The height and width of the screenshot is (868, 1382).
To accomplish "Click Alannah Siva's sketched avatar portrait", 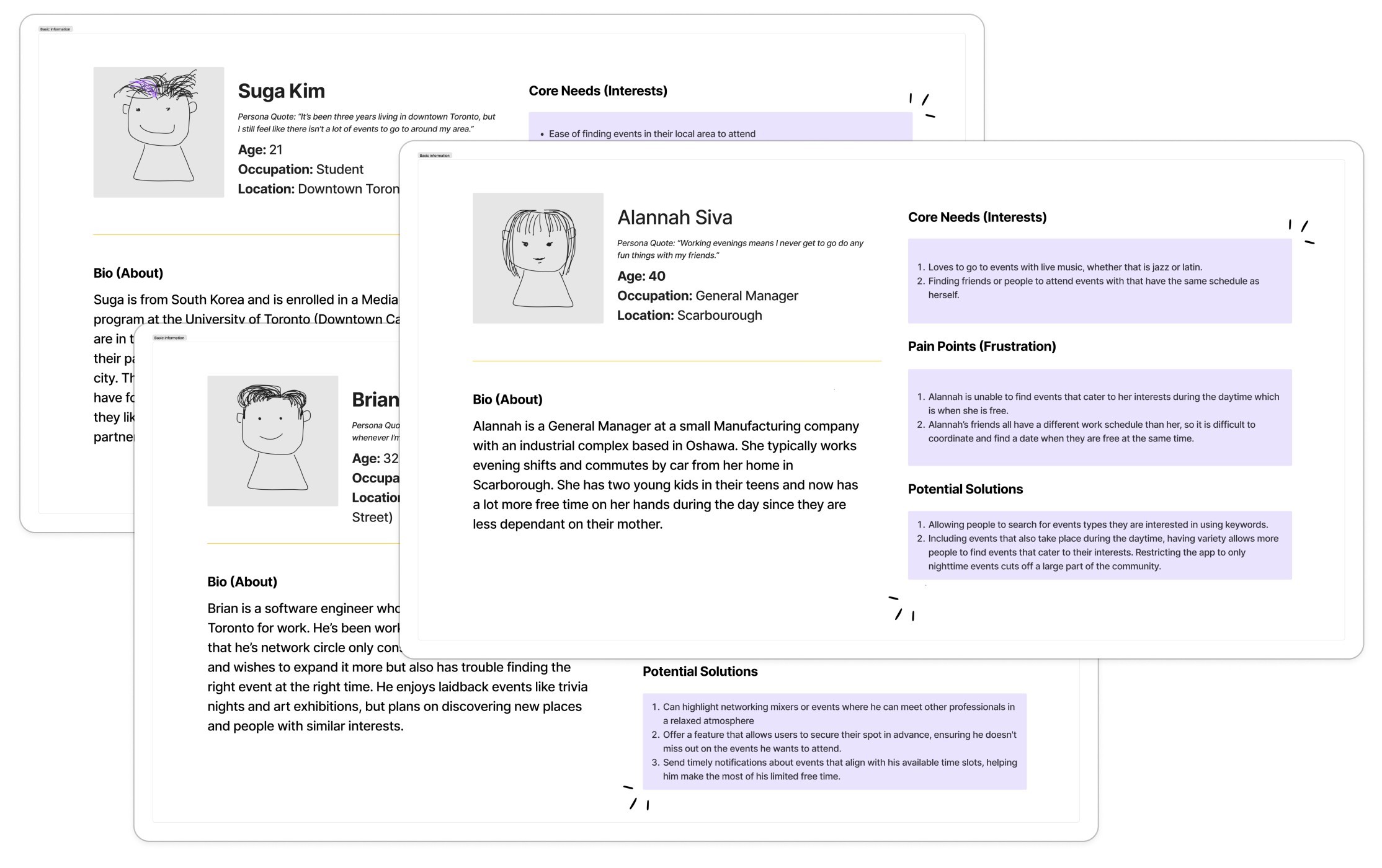I will (538, 258).
